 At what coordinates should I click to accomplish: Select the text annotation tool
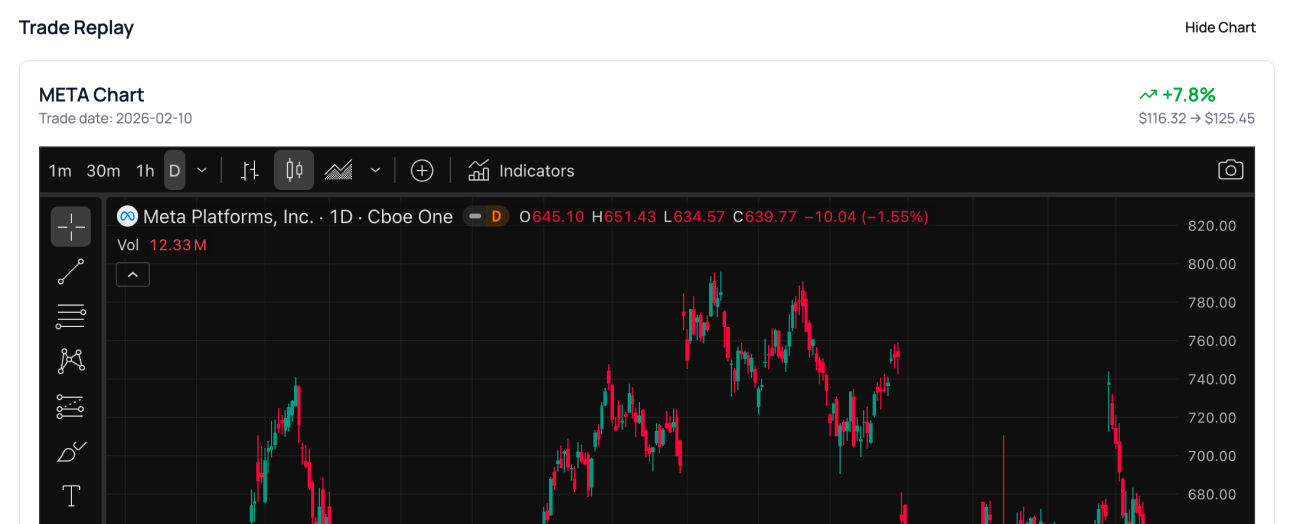click(71, 496)
